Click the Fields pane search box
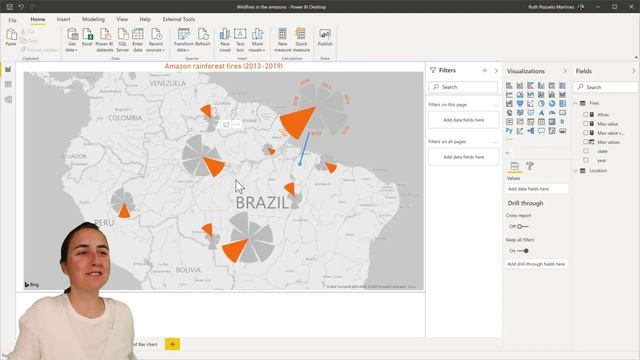640x360 pixels. coord(606,87)
